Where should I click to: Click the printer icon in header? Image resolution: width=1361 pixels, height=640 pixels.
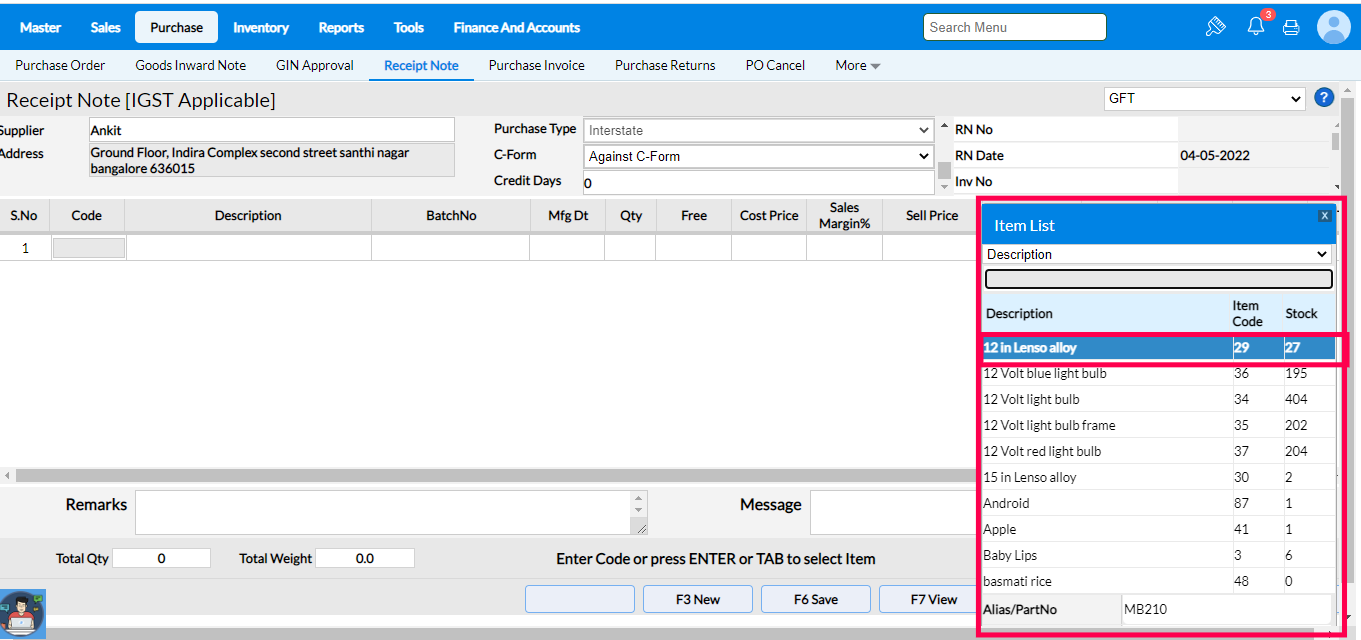1291,28
